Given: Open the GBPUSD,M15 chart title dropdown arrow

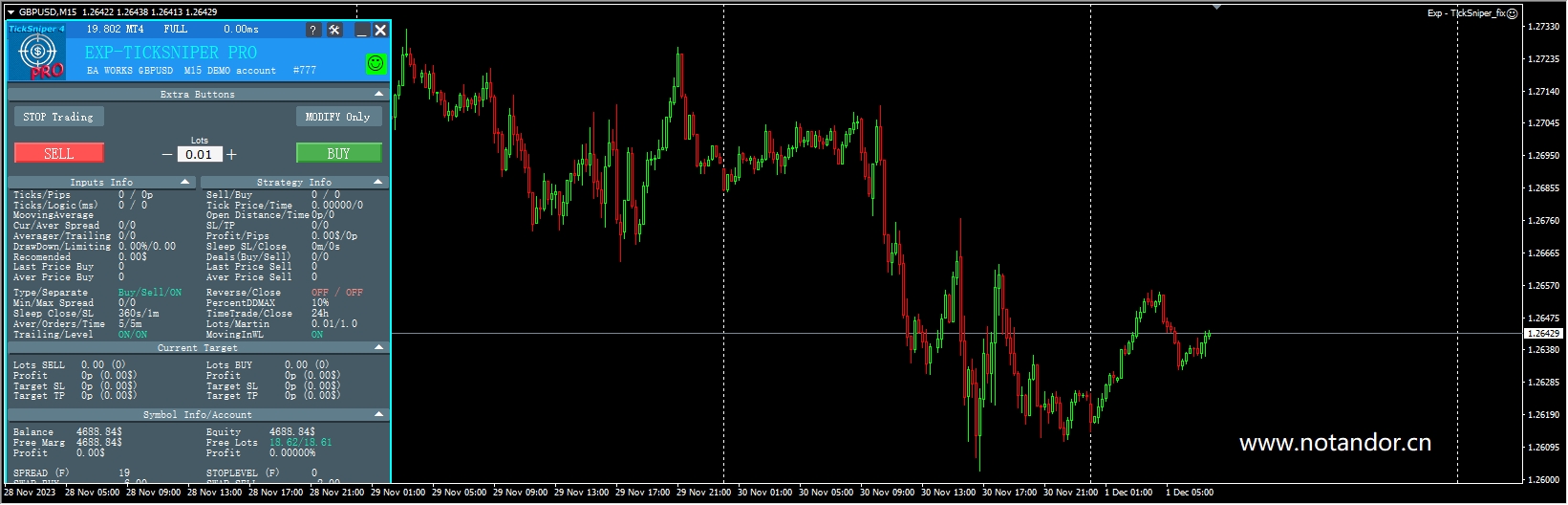Looking at the screenshot, I should pyautogui.click(x=11, y=12).
